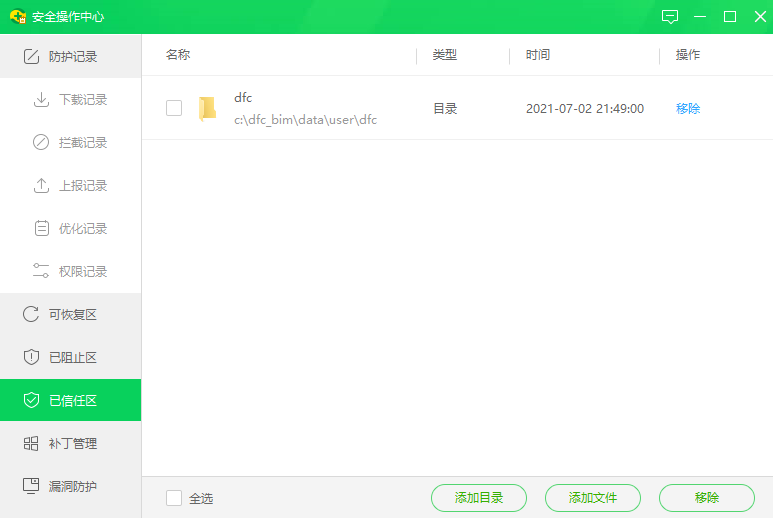773x518 pixels.
Task: Open the feedback message icon in title bar
Action: tap(670, 17)
